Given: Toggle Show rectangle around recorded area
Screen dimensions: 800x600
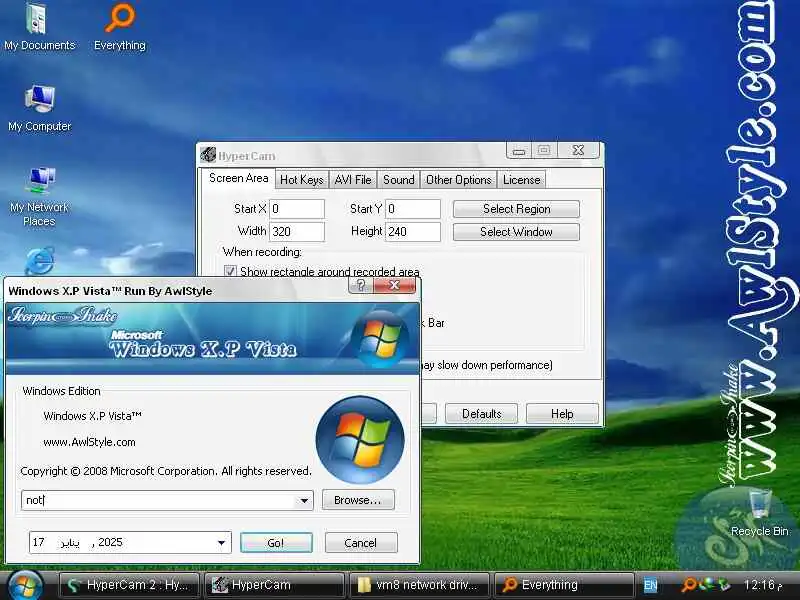Looking at the screenshot, I should (230, 271).
